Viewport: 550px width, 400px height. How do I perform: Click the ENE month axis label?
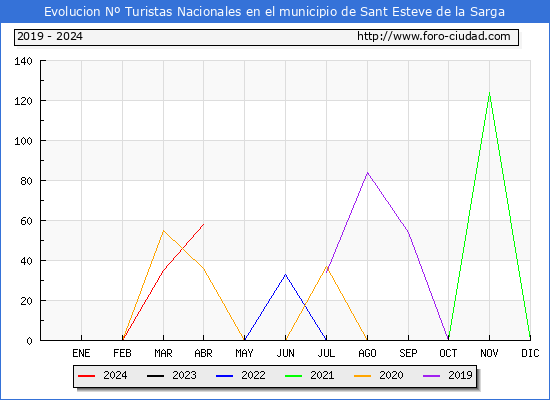[81, 353]
